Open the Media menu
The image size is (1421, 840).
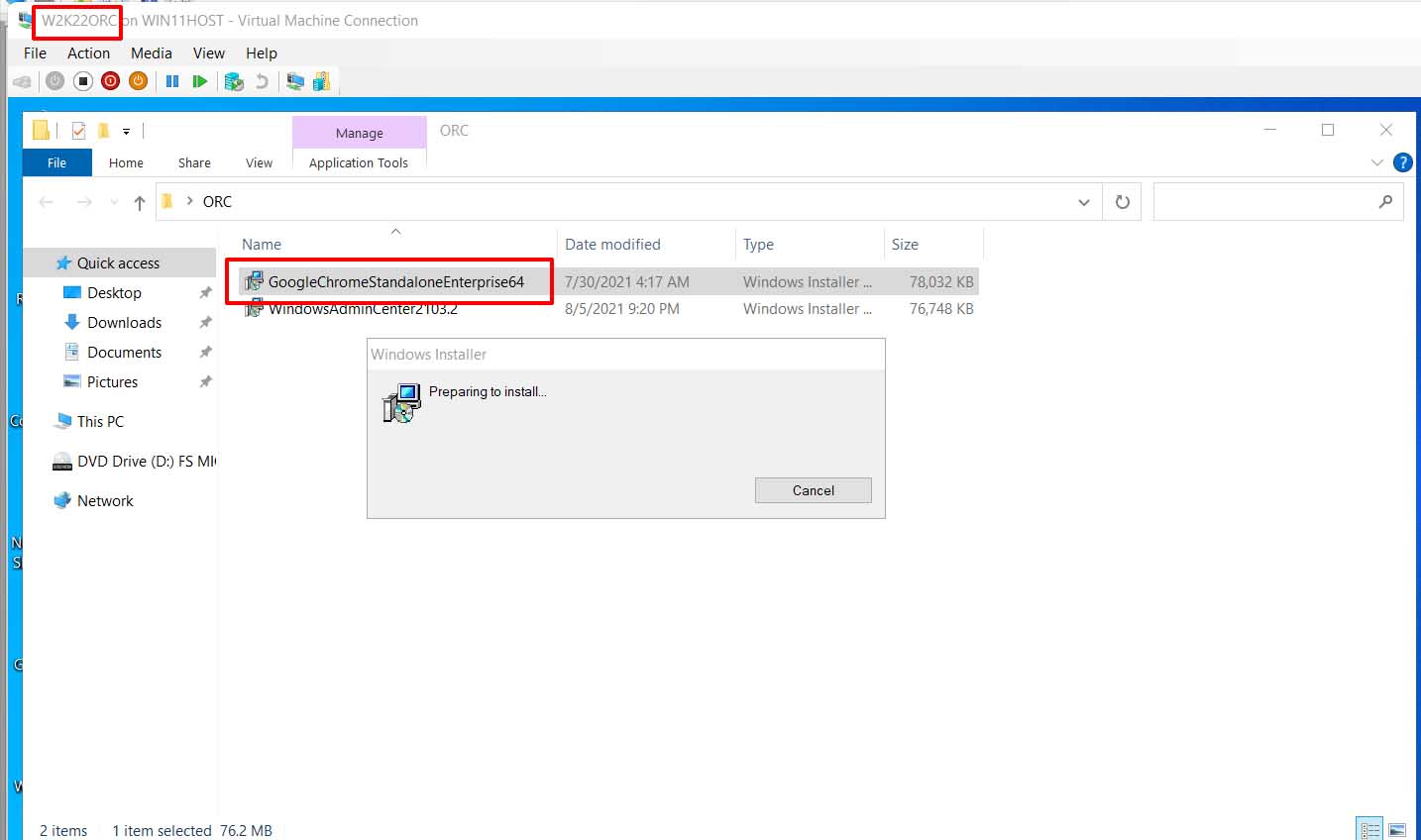pyautogui.click(x=151, y=53)
